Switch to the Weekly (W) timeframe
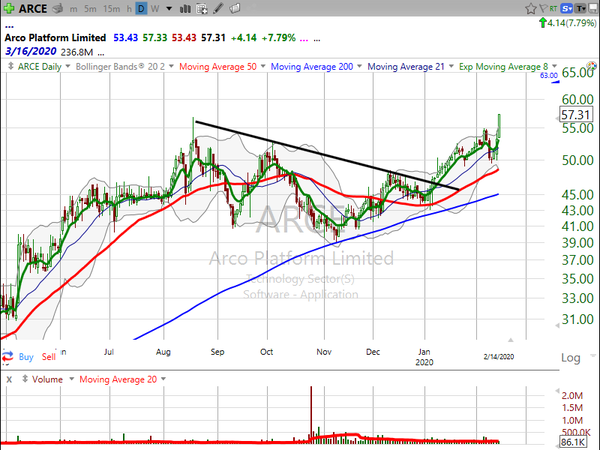Image resolution: width=600 pixels, height=450 pixels. coord(155,9)
